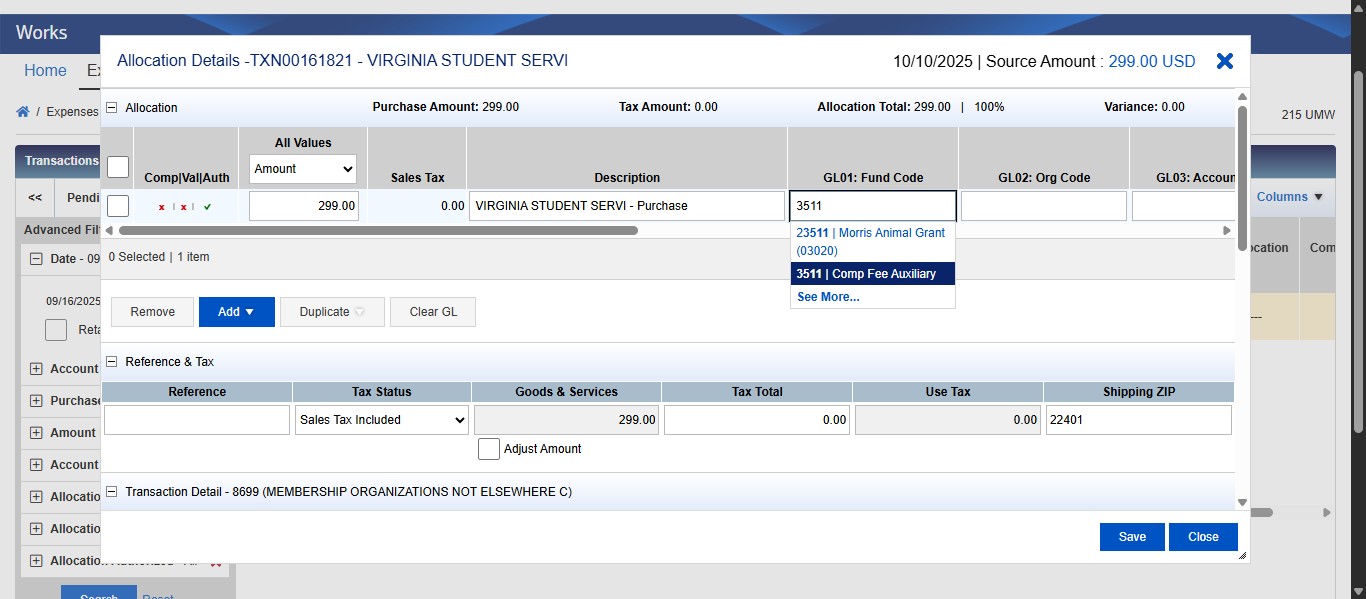Click the down chevron on the dialog scrollbar

1242,502
